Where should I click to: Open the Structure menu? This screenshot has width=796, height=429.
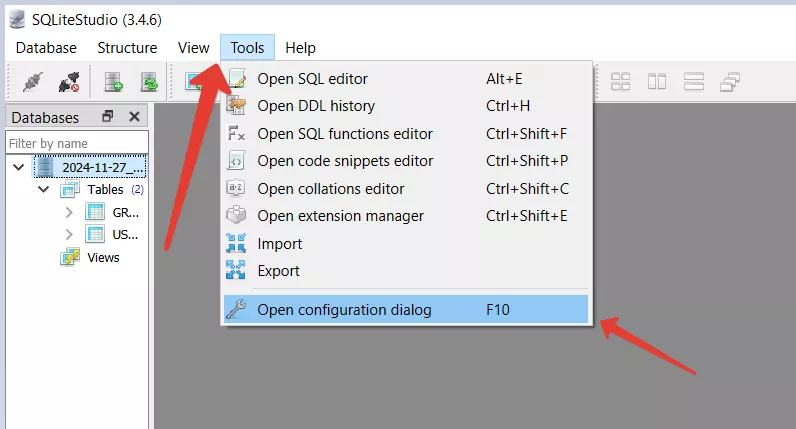coord(127,48)
